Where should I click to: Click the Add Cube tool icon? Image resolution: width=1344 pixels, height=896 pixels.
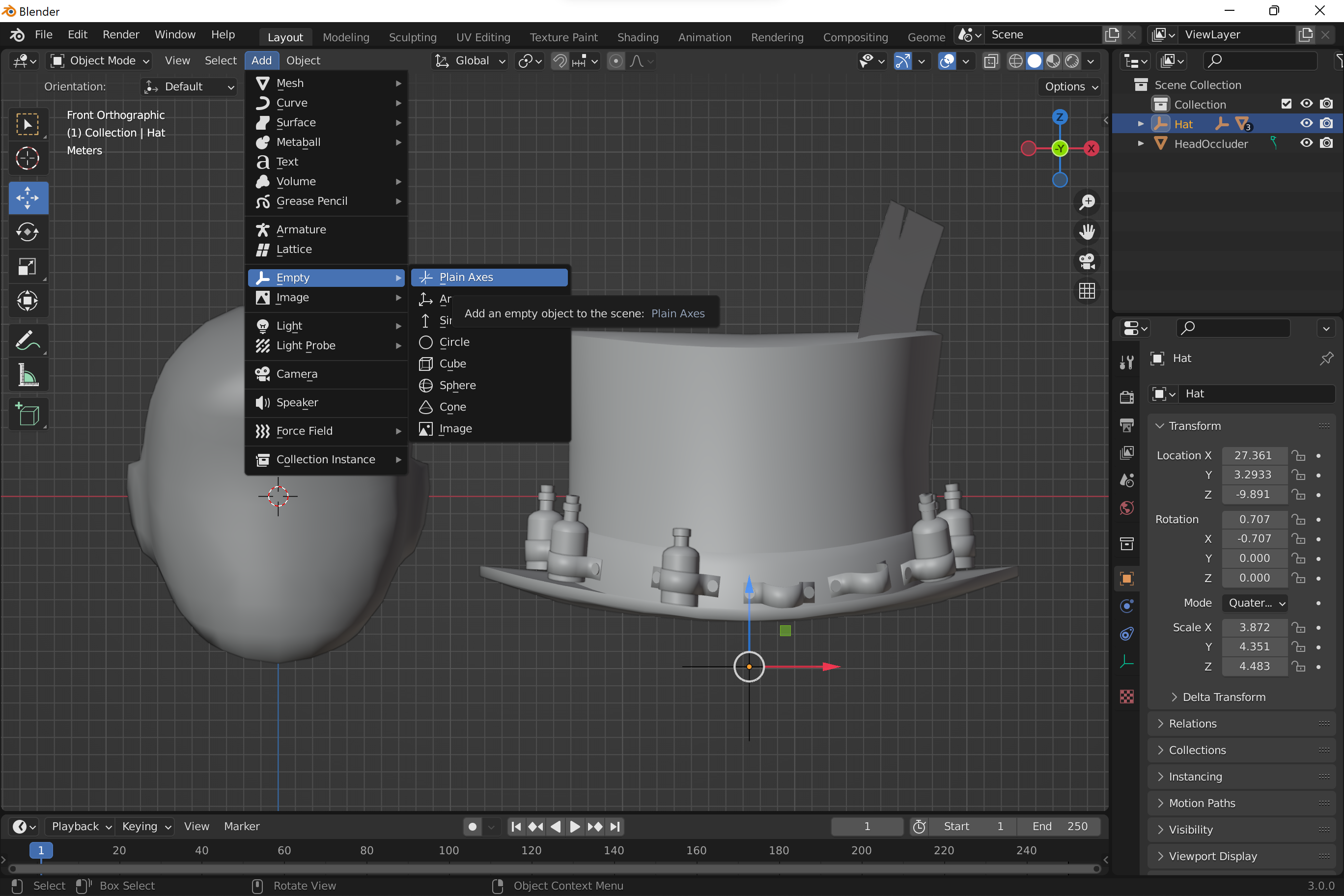28,414
